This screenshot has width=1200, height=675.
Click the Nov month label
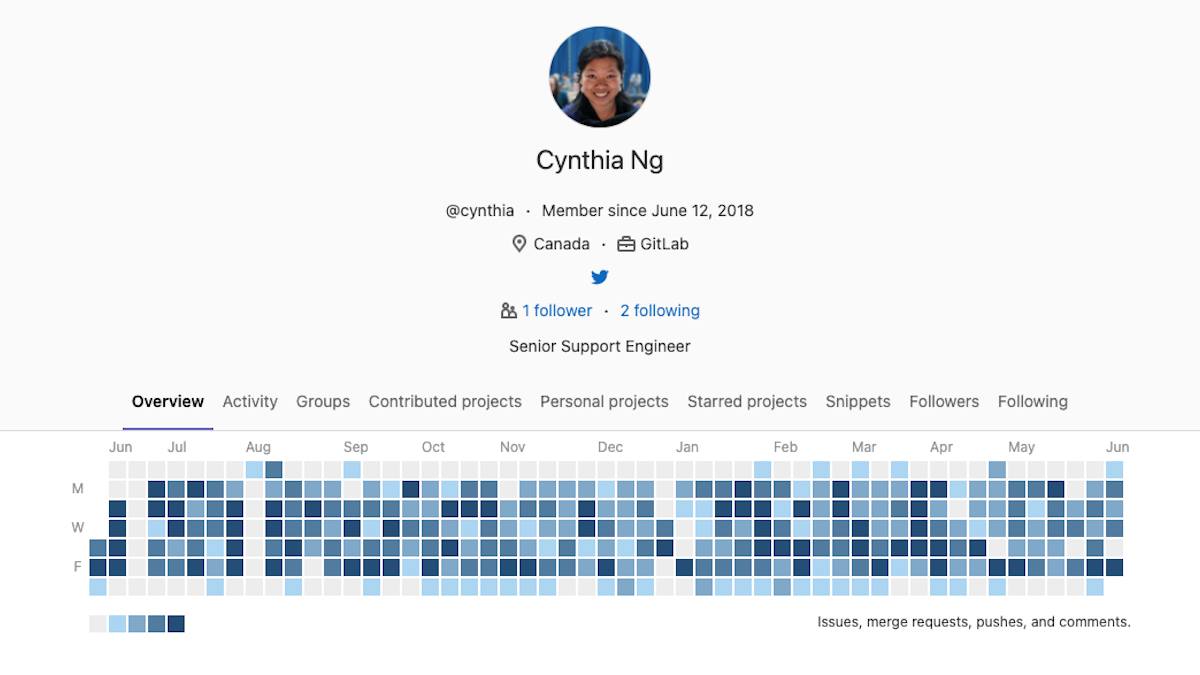coord(513,447)
